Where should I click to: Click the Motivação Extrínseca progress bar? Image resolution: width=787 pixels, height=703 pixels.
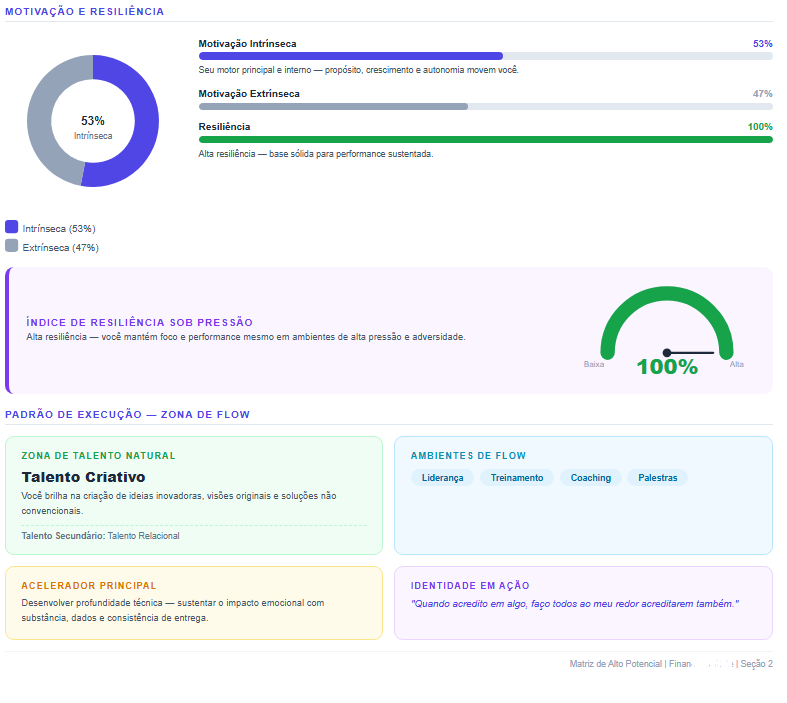[485, 106]
